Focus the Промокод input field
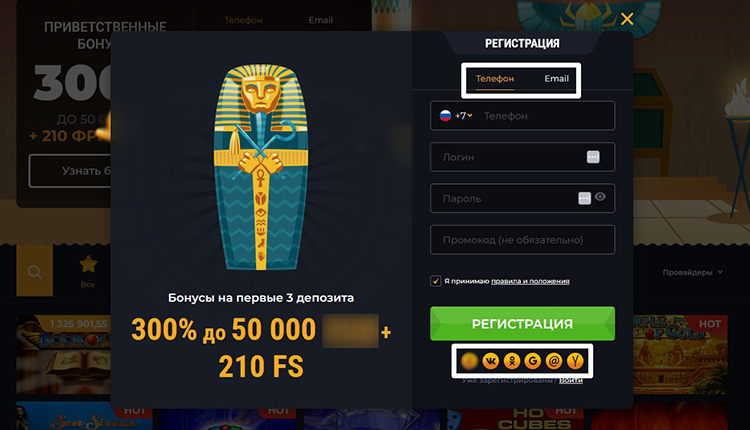This screenshot has width=750, height=430. [x=522, y=240]
